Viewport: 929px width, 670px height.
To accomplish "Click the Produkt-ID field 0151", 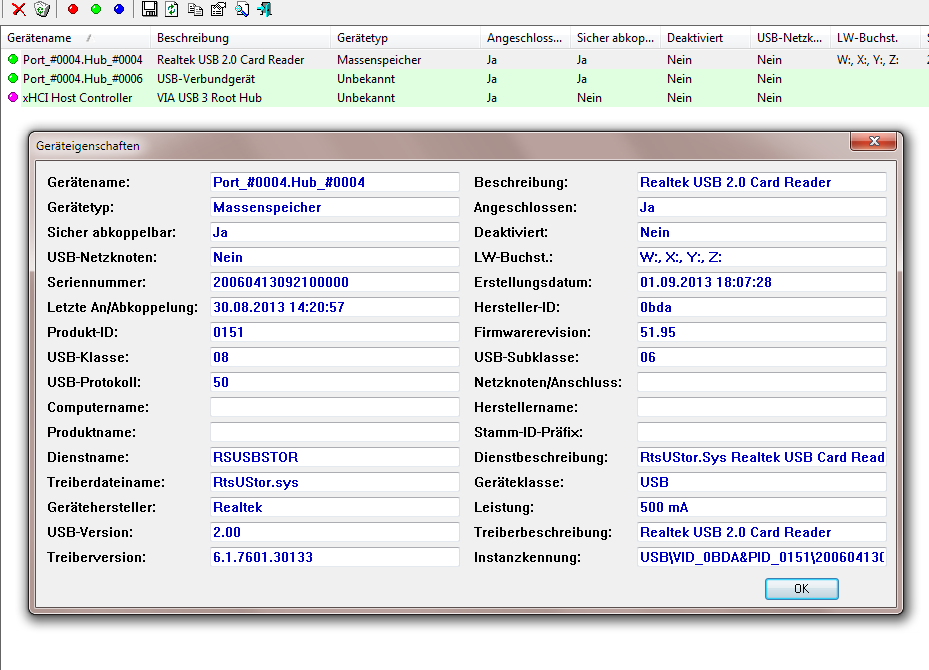I will pos(335,332).
